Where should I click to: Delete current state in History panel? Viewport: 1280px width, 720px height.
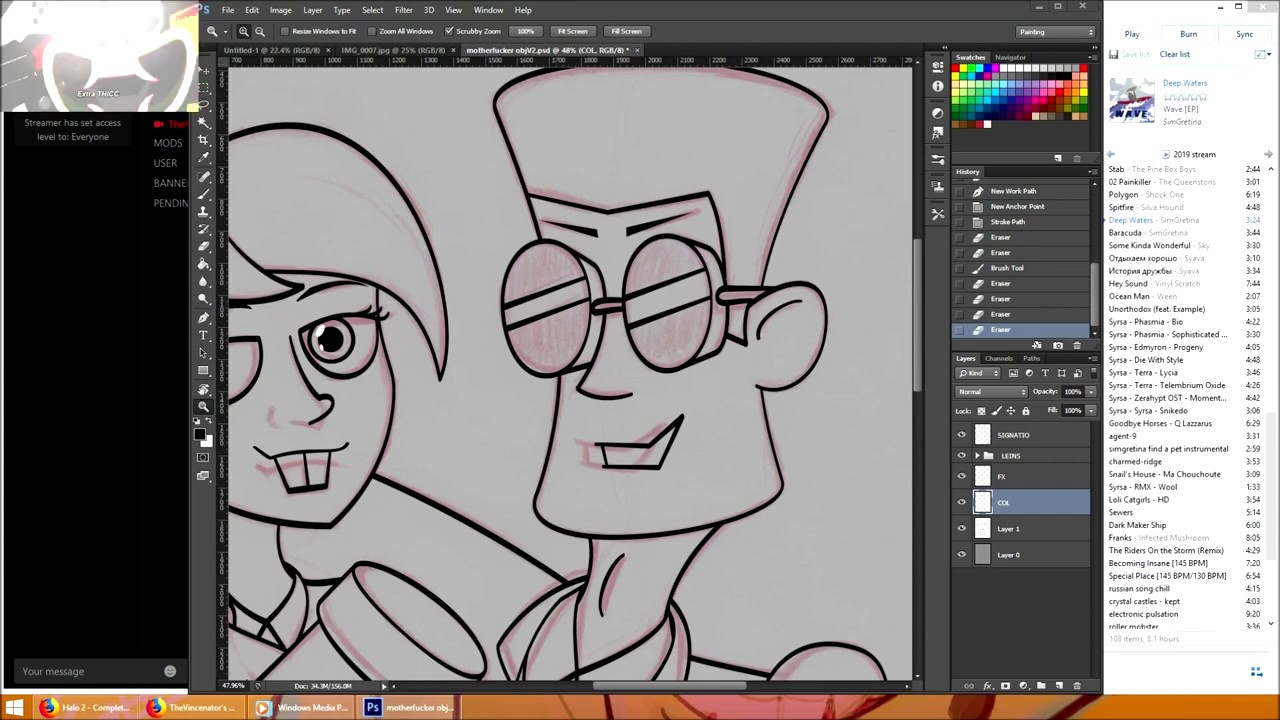[x=1076, y=345]
